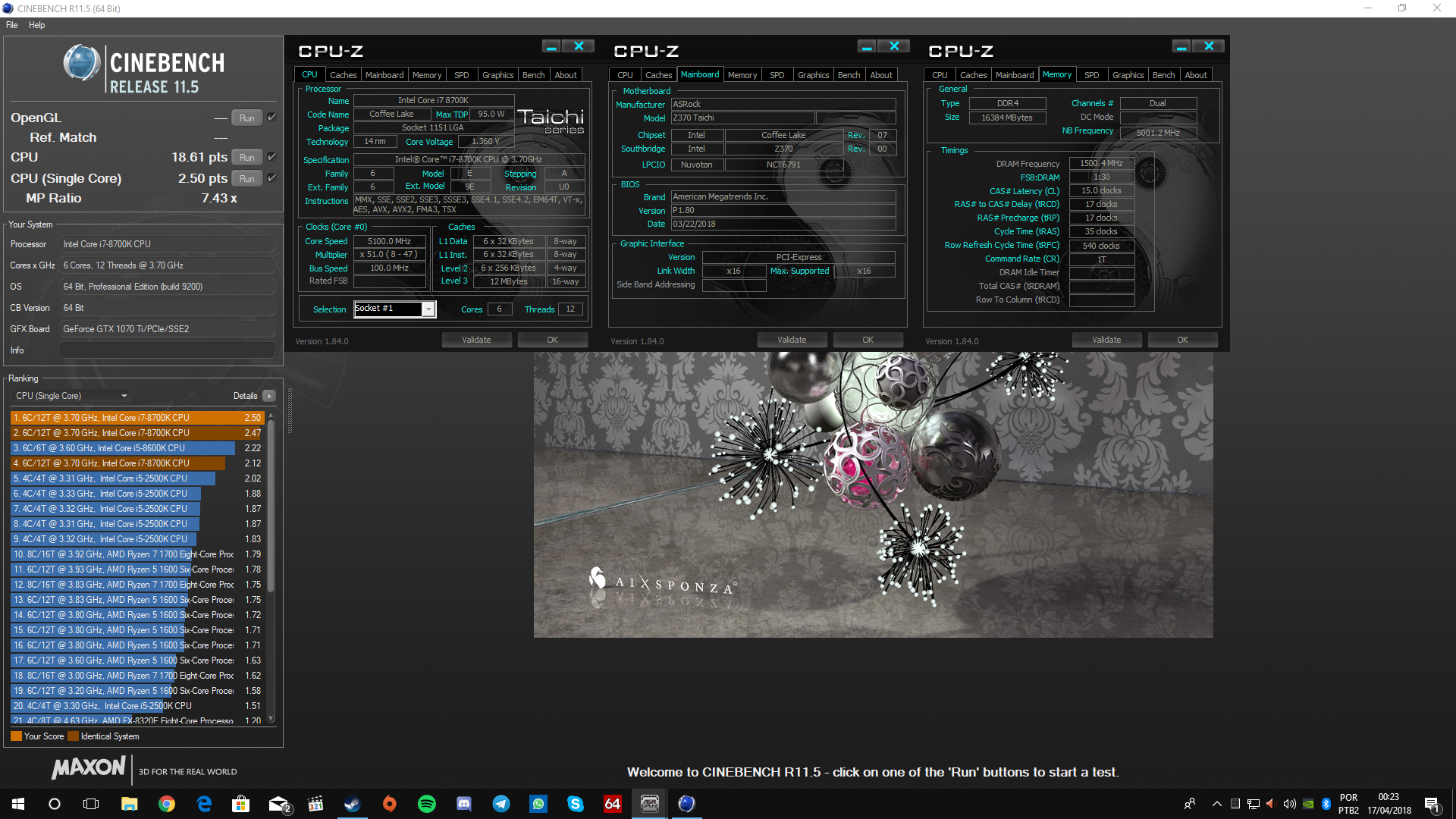The image size is (1456, 819).
Task: Click OK in the first CPU-Z window
Action: coord(552,340)
